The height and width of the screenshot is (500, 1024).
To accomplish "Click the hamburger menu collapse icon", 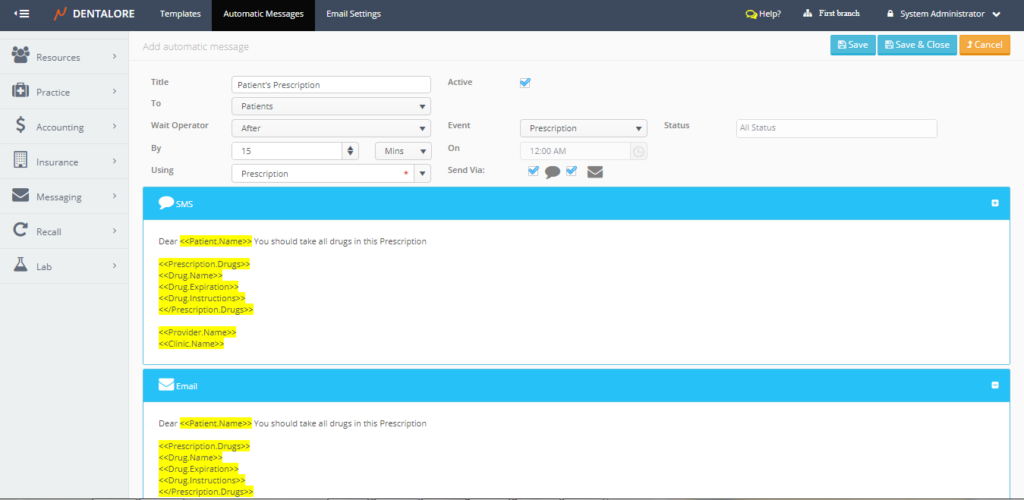I will tap(22, 14).
